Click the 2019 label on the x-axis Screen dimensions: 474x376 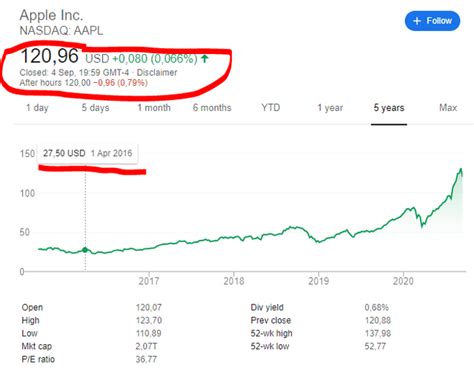click(x=319, y=281)
